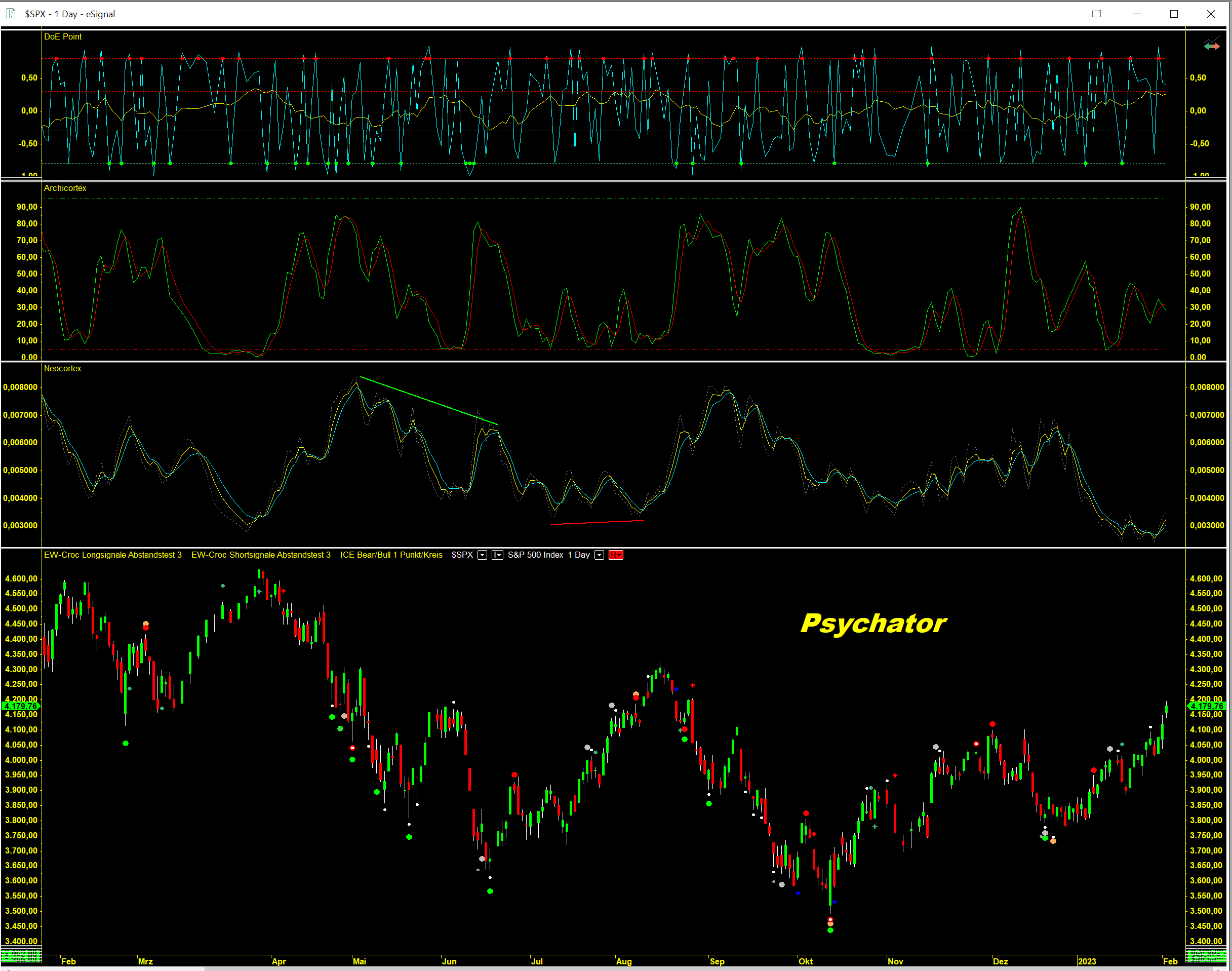The height and width of the screenshot is (971, 1232).
Task: Maximize the eSignal chart window
Action: click(x=1174, y=14)
